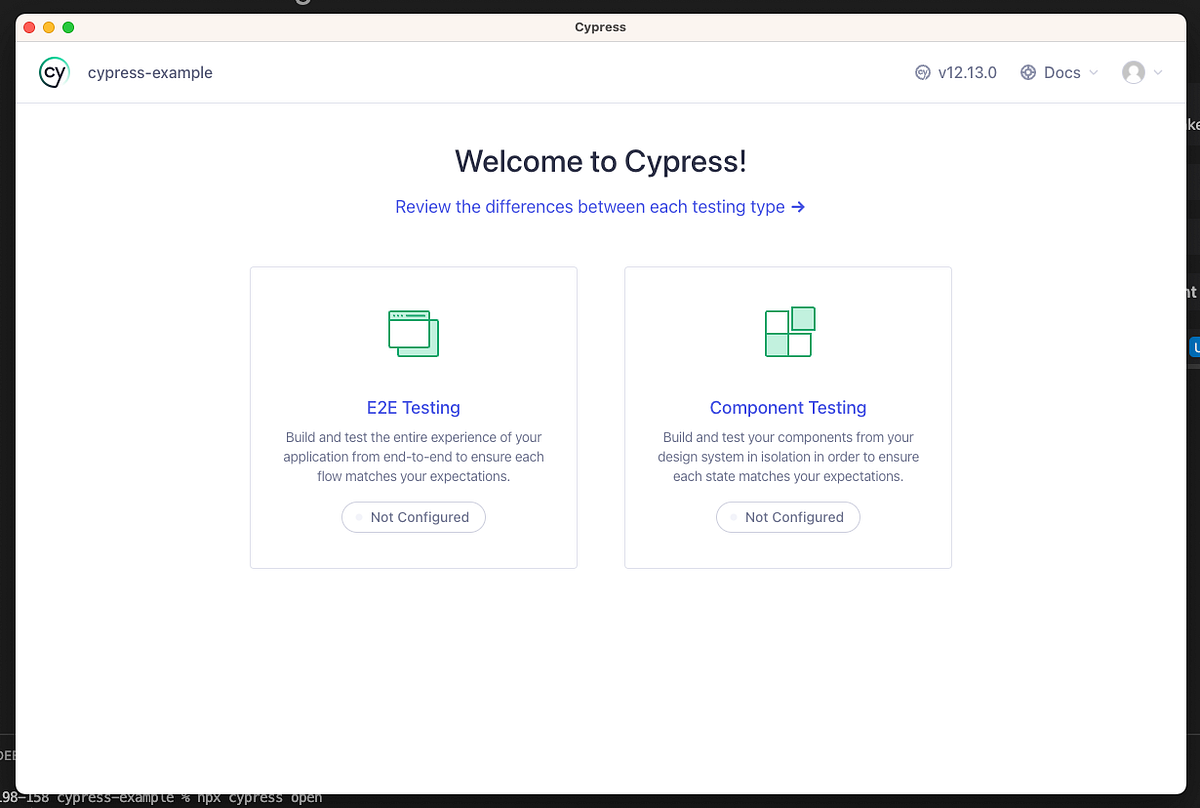The height and width of the screenshot is (808, 1200).
Task: Click the Component Testing heading link
Action: click(788, 408)
